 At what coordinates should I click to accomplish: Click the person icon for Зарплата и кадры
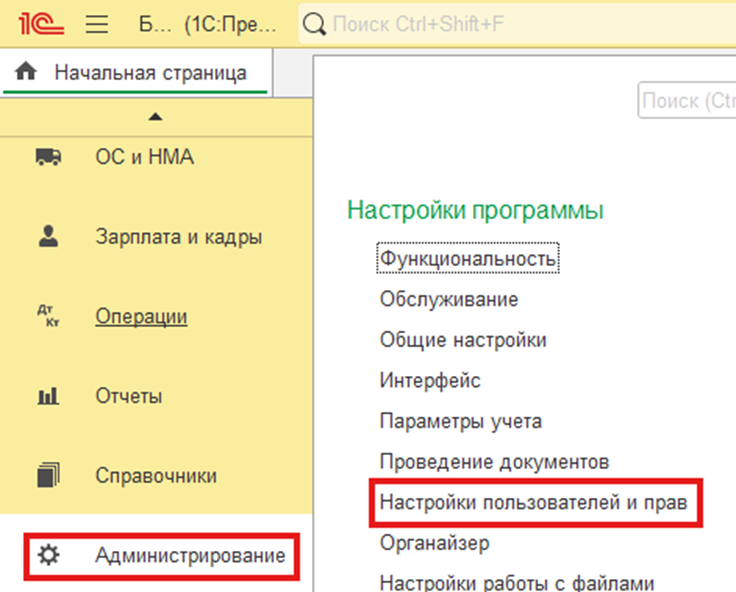tap(48, 237)
